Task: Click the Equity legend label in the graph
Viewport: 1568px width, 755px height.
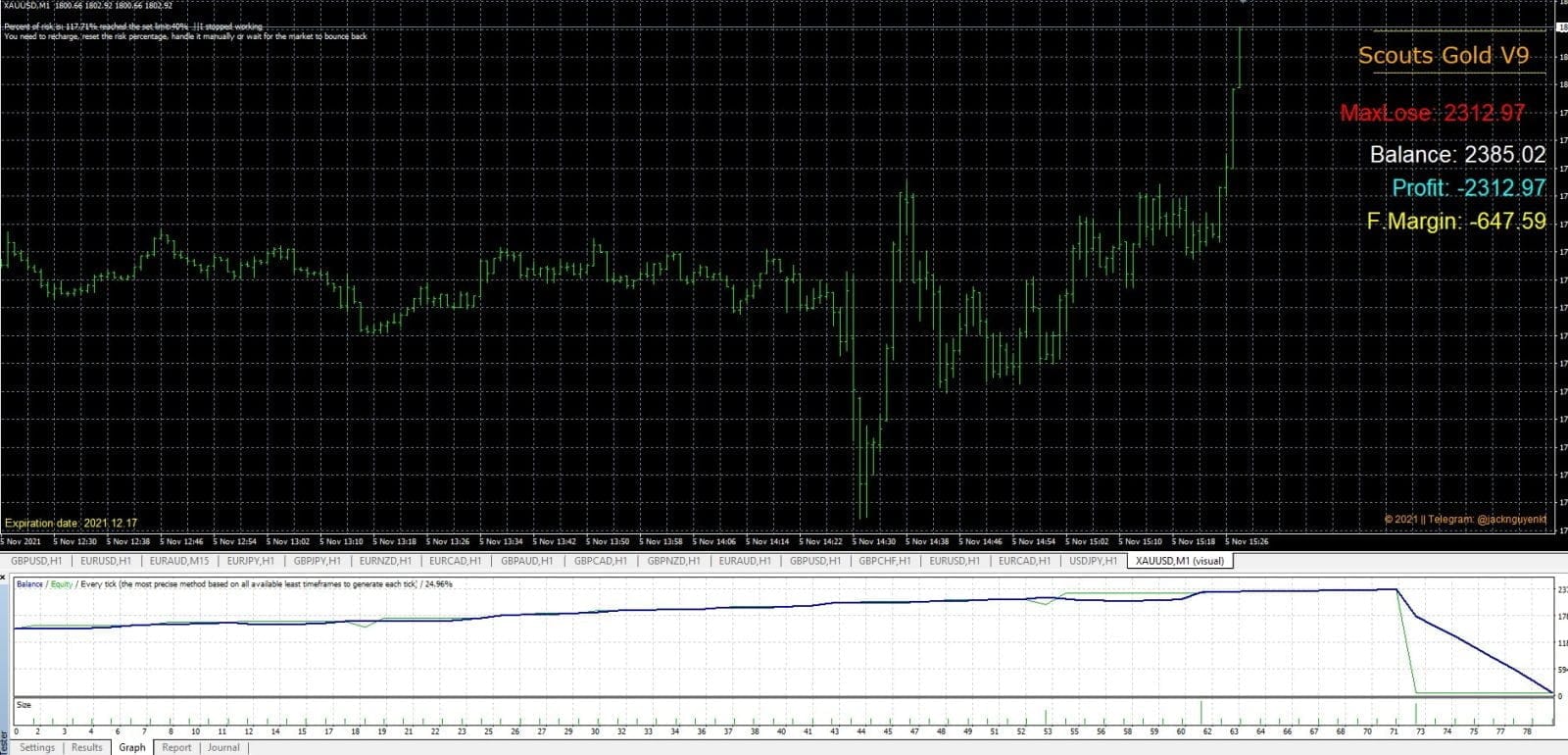Action: (62, 584)
